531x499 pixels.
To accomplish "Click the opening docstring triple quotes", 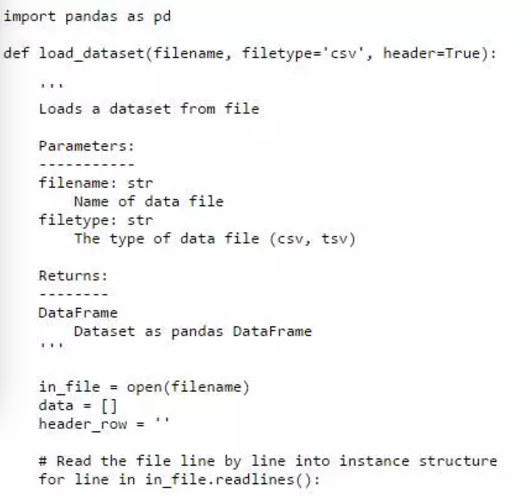I will [51, 85].
